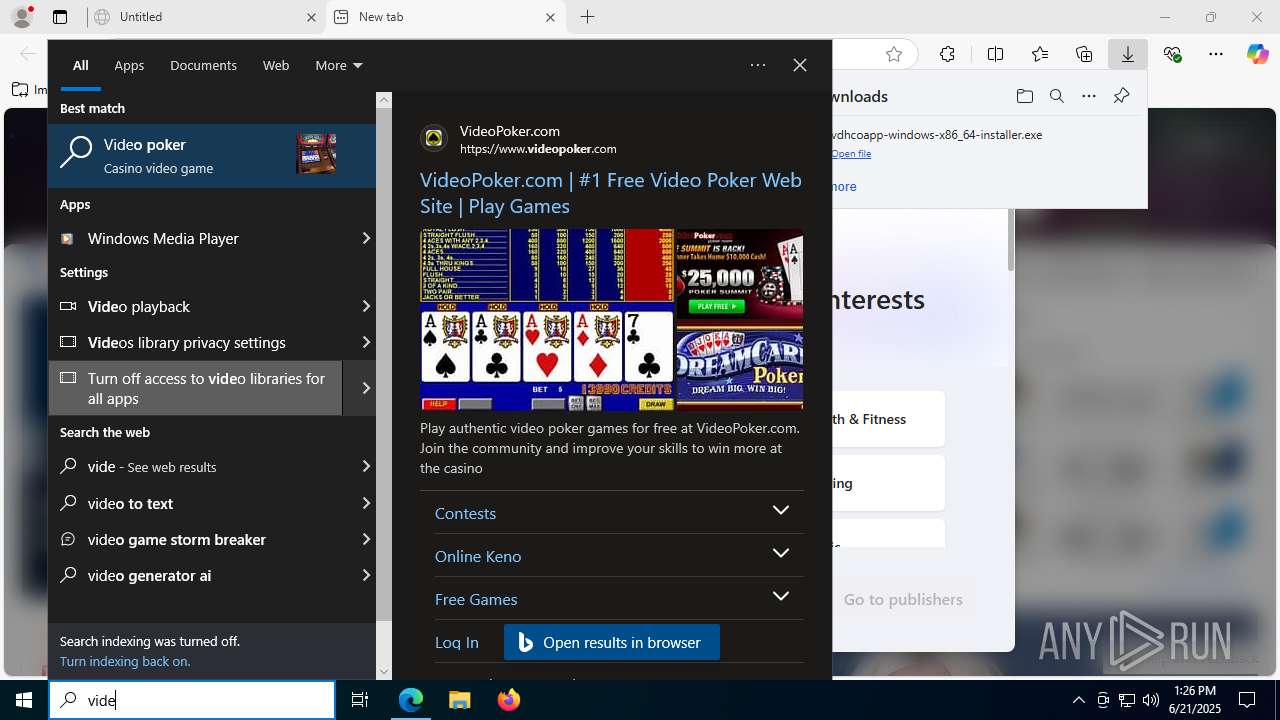Click search results scrollbar down arrow
The height and width of the screenshot is (720, 1280).
coord(384,671)
